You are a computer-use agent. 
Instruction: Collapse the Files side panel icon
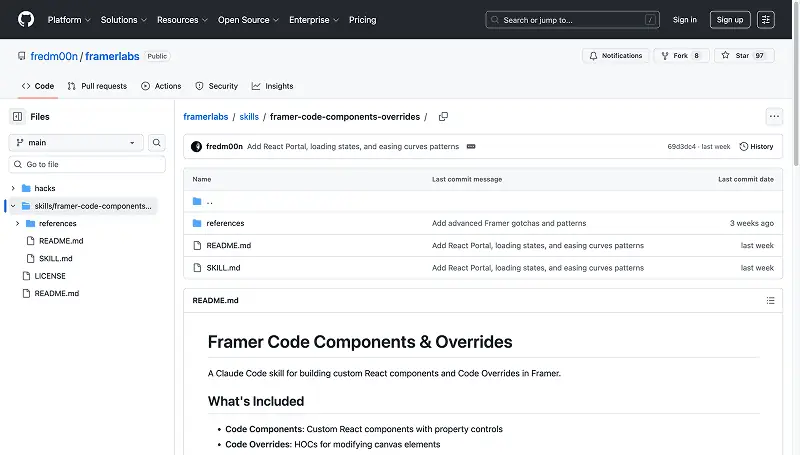pyautogui.click(x=17, y=117)
